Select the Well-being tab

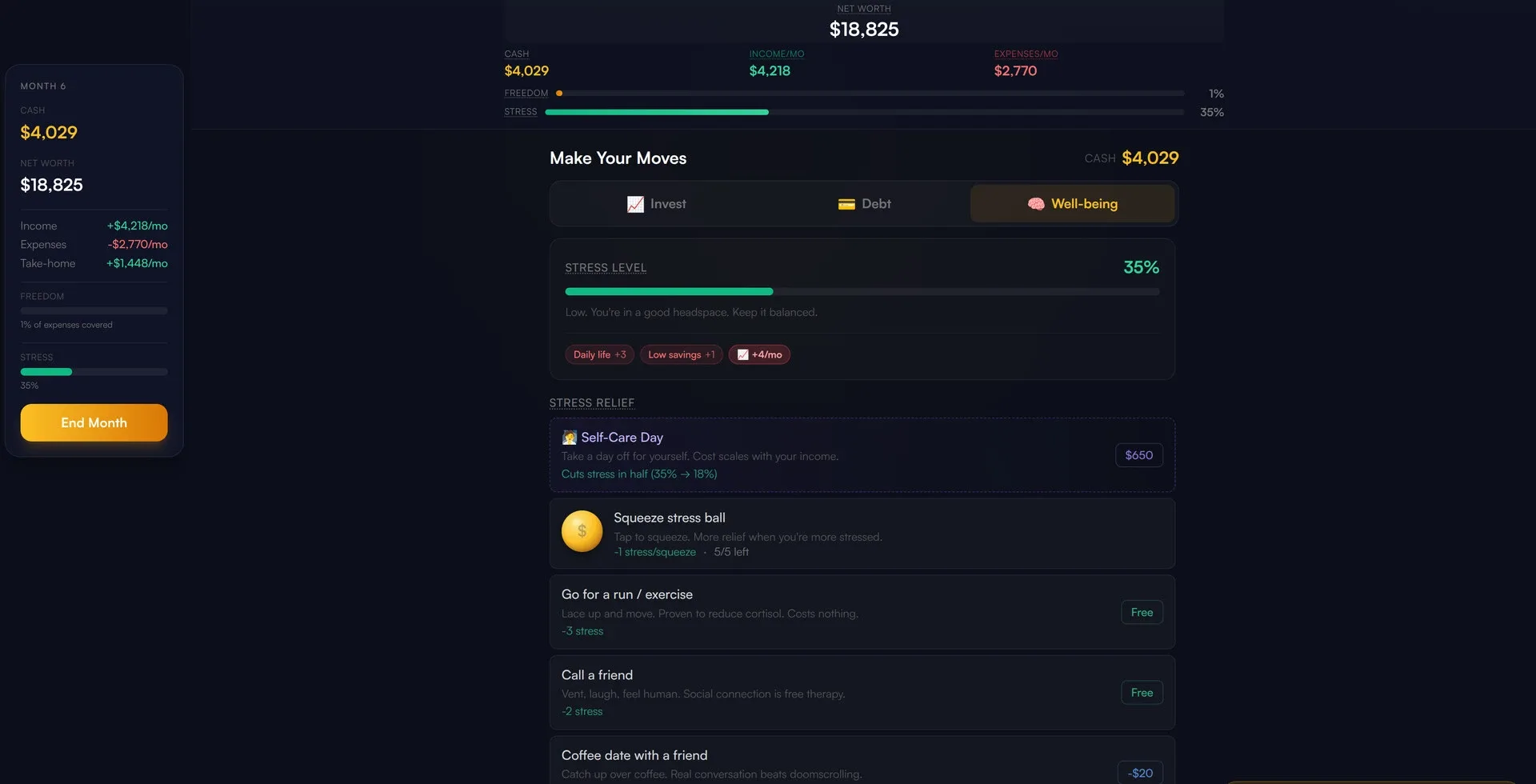tap(1072, 204)
